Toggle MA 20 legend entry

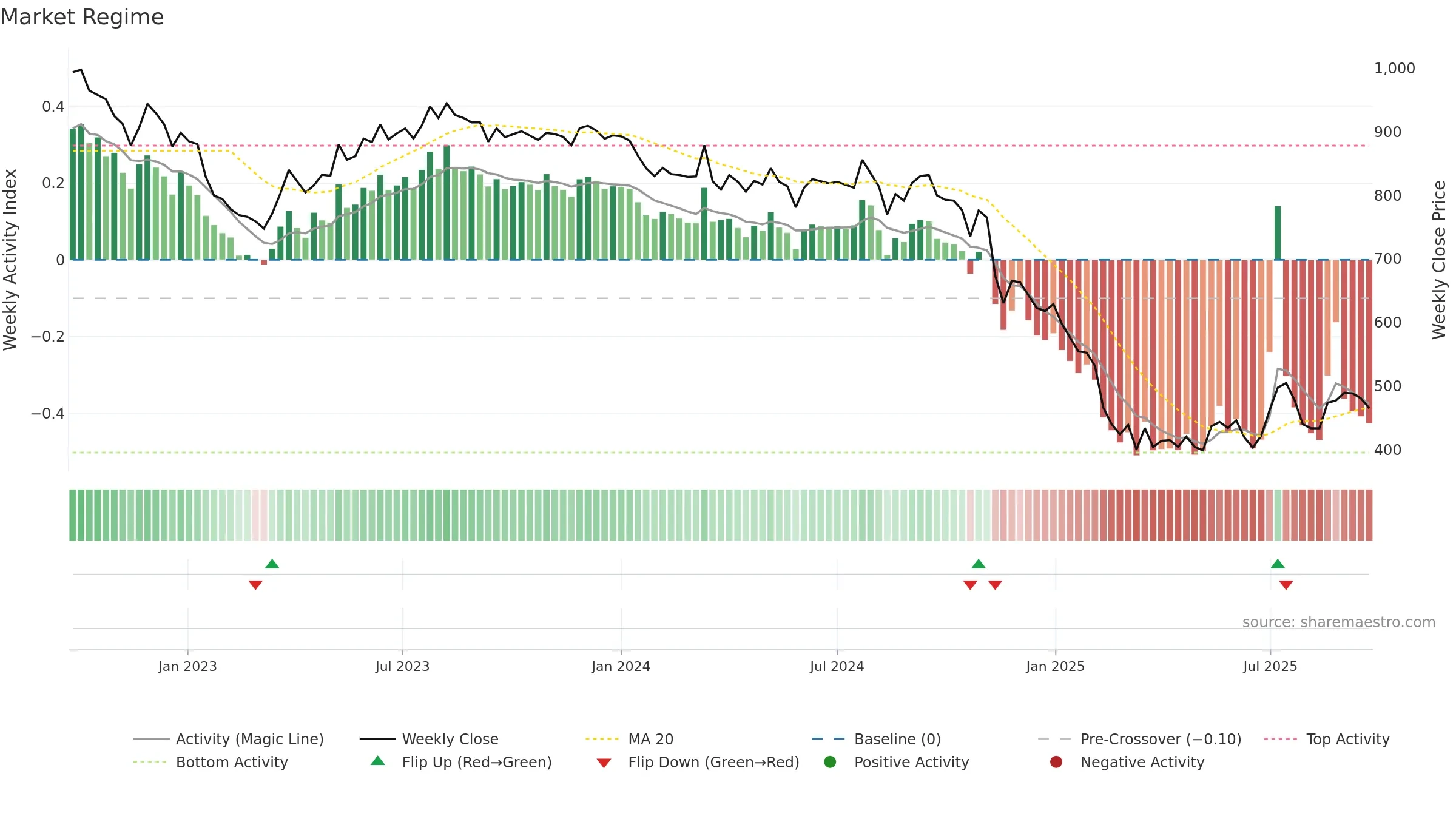(629, 739)
